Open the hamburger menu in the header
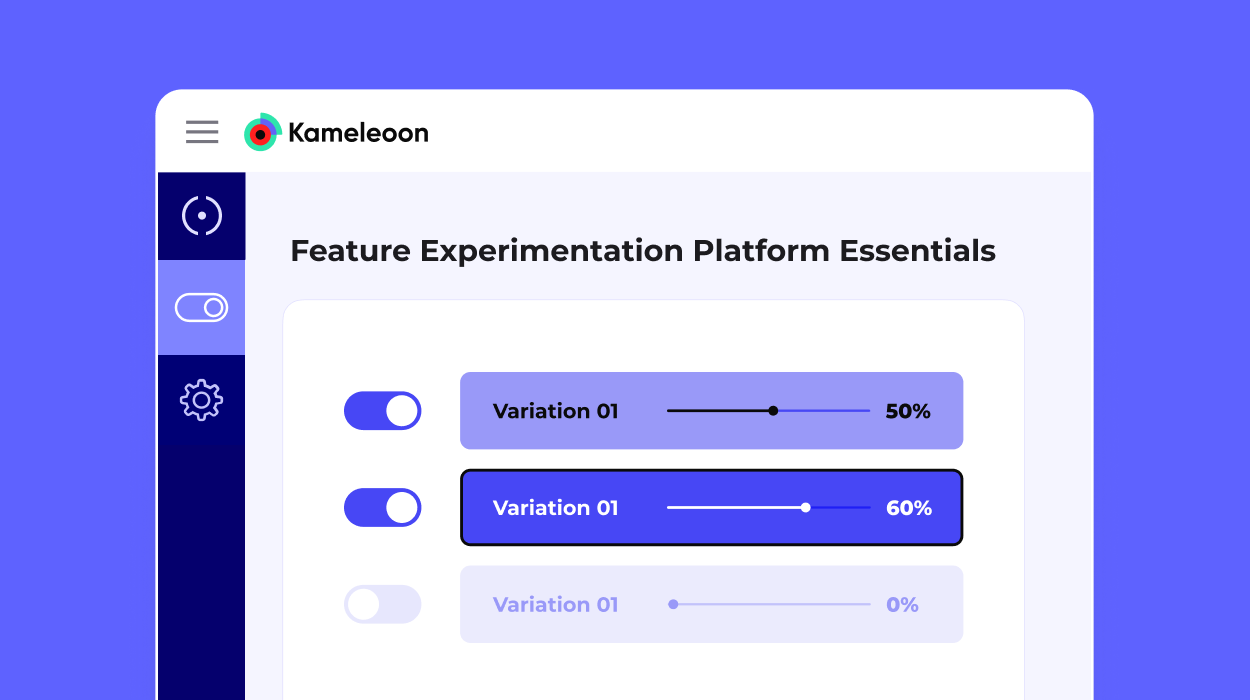 click(201, 131)
